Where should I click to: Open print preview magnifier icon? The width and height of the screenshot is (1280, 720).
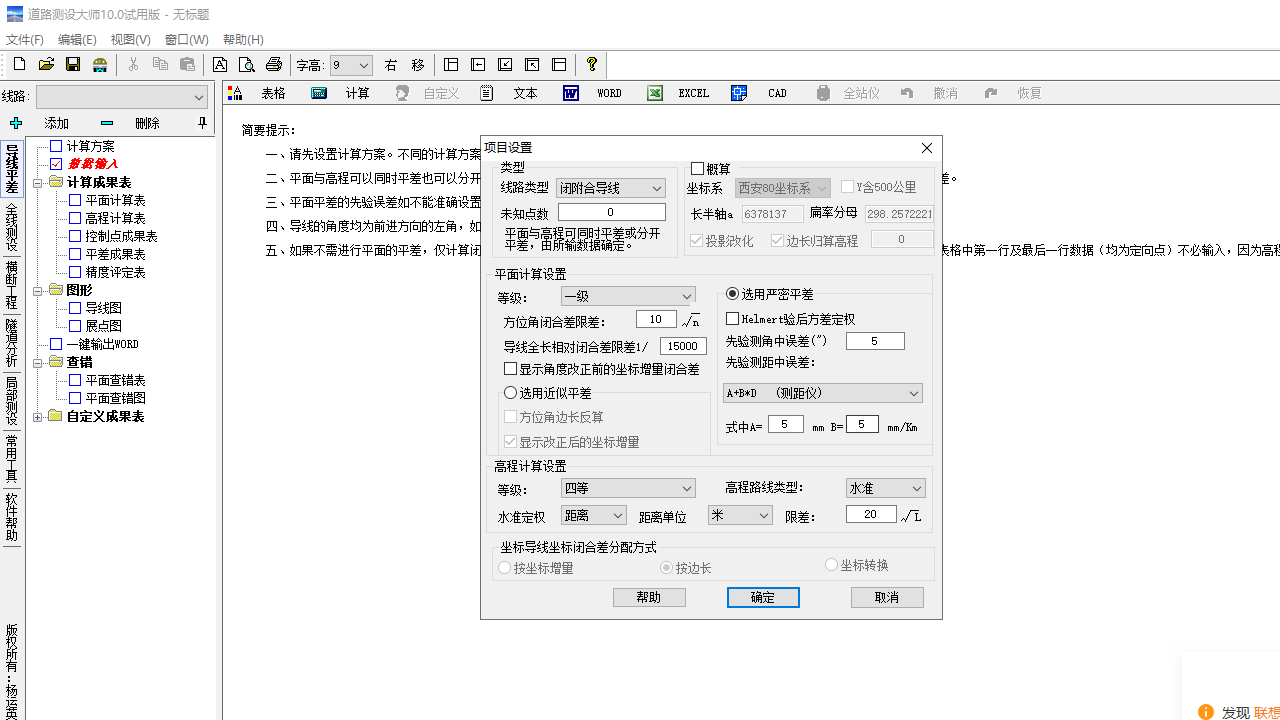click(247, 65)
